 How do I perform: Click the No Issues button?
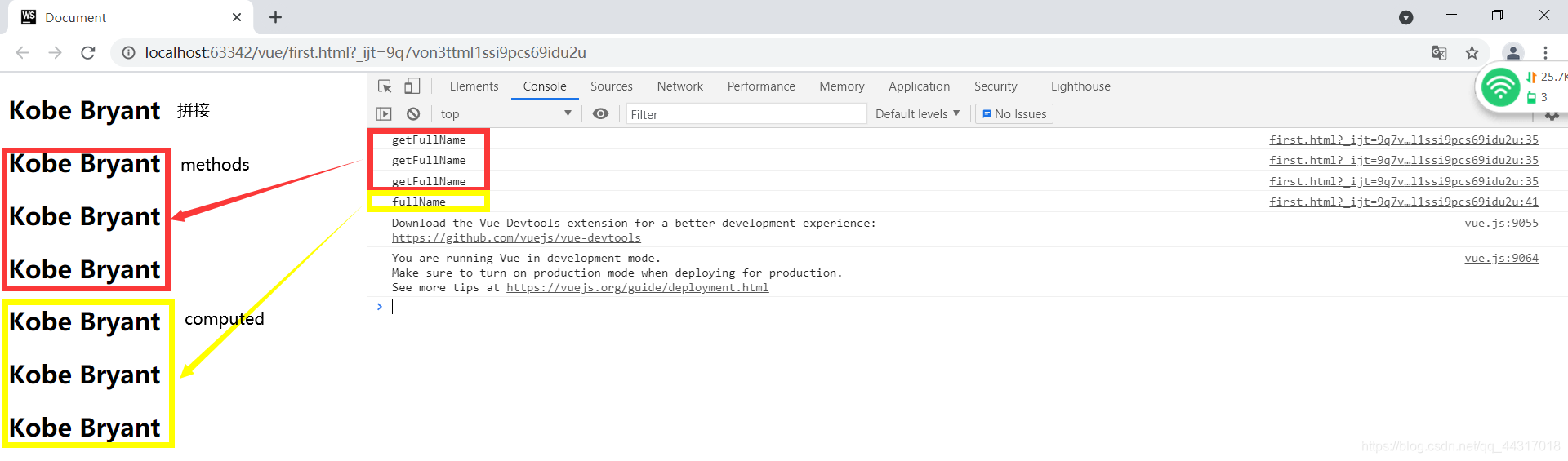coord(1014,114)
